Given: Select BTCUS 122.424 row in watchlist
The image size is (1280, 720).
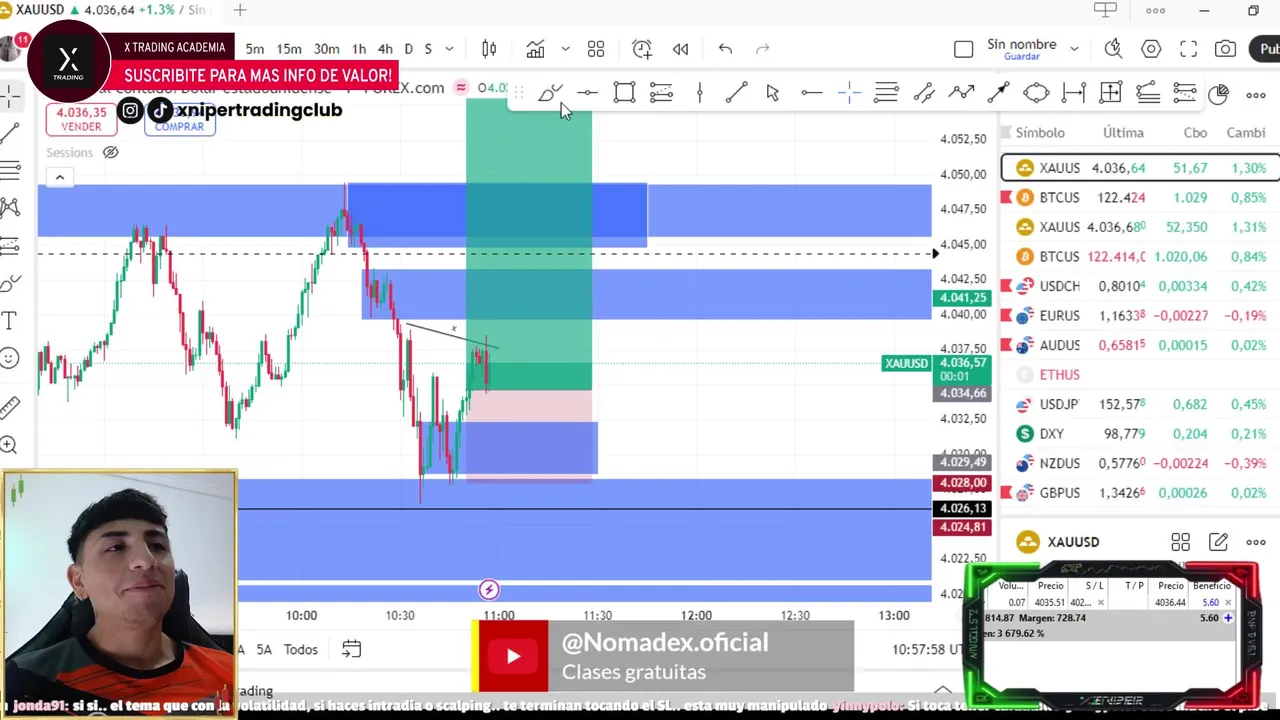Looking at the screenshot, I should point(1140,198).
